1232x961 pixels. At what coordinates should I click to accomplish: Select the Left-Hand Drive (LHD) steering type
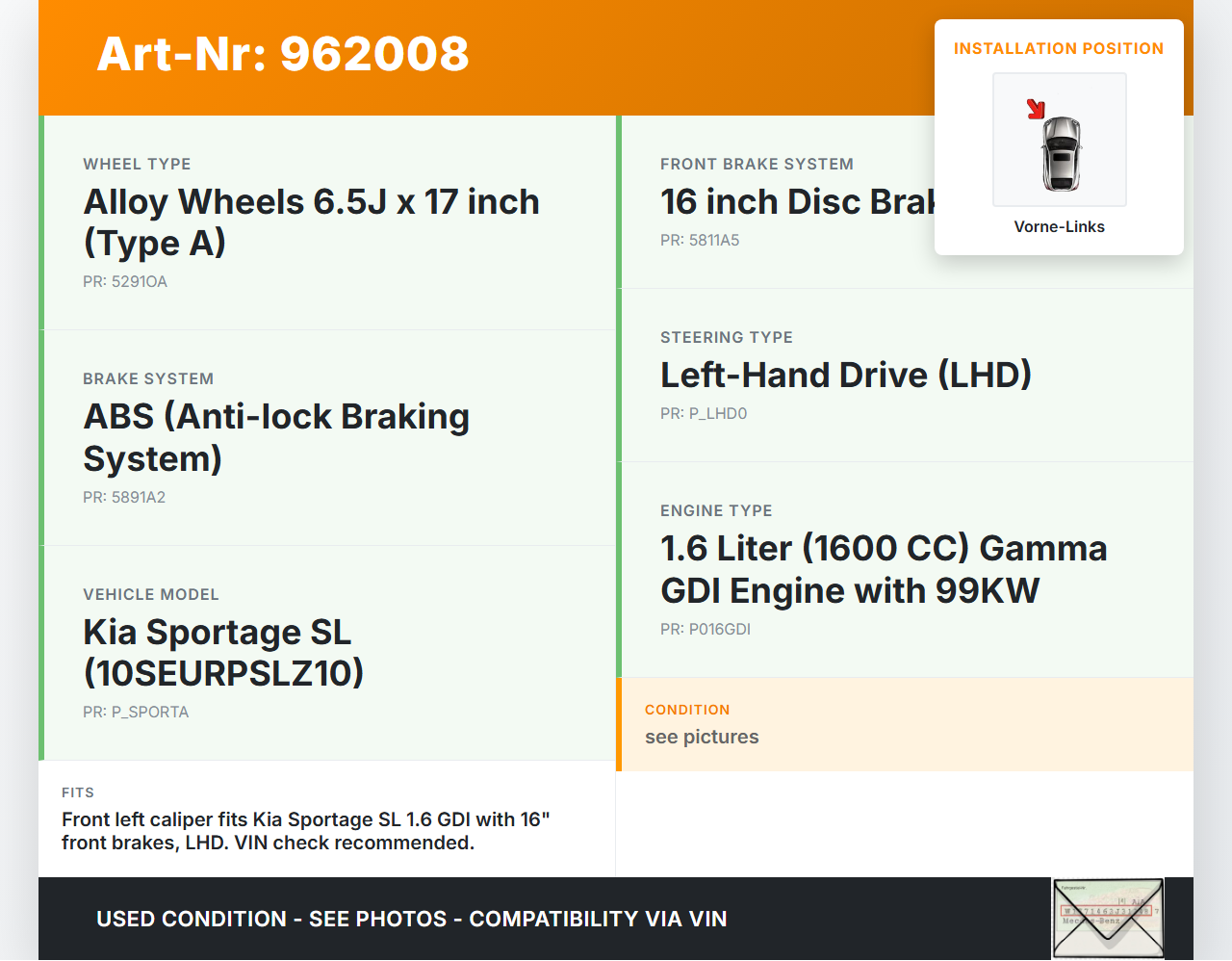(x=845, y=375)
